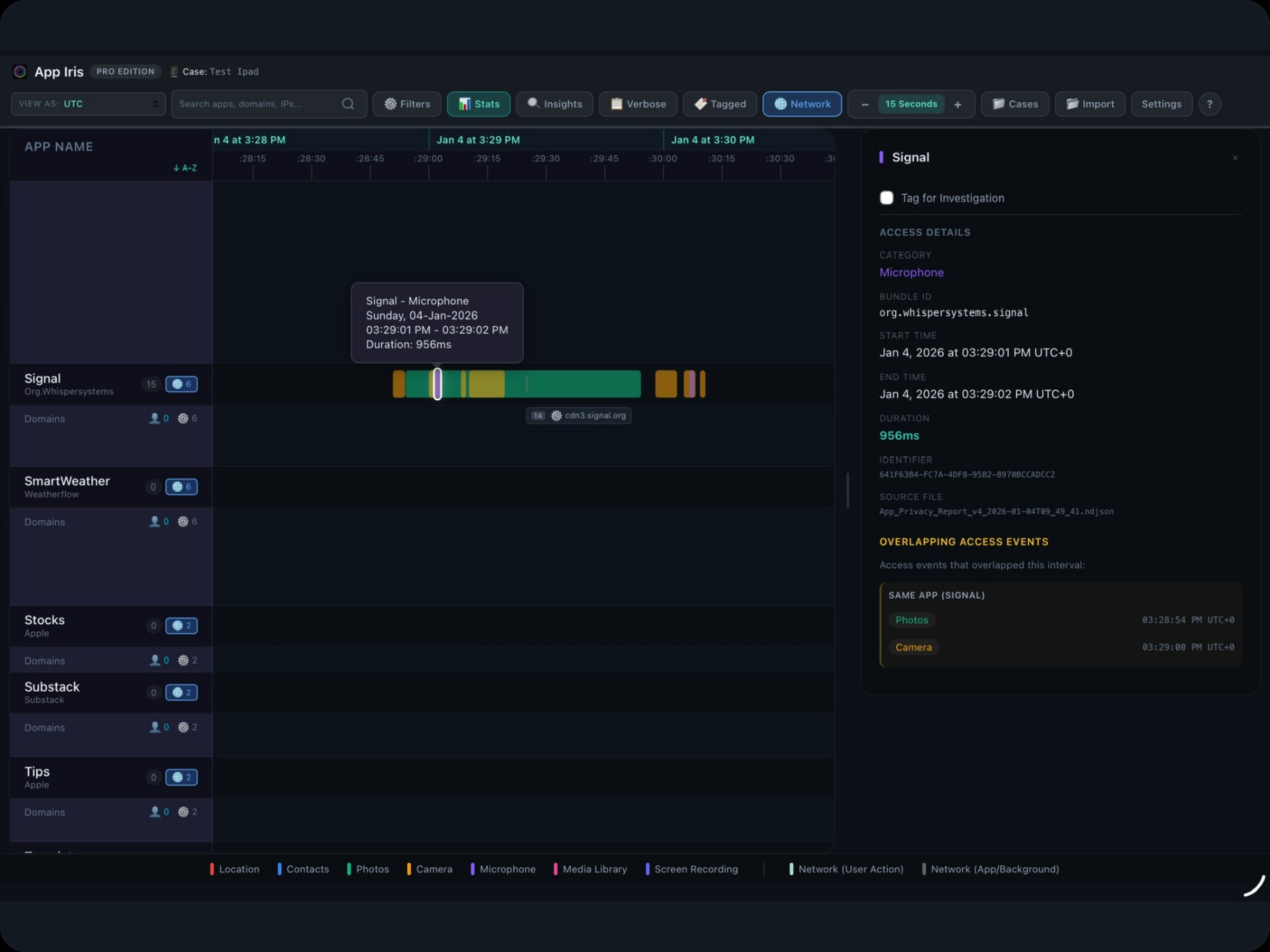This screenshot has width=1270, height=952.
Task: Click the selected purple Microphone event marker
Action: click(437, 384)
